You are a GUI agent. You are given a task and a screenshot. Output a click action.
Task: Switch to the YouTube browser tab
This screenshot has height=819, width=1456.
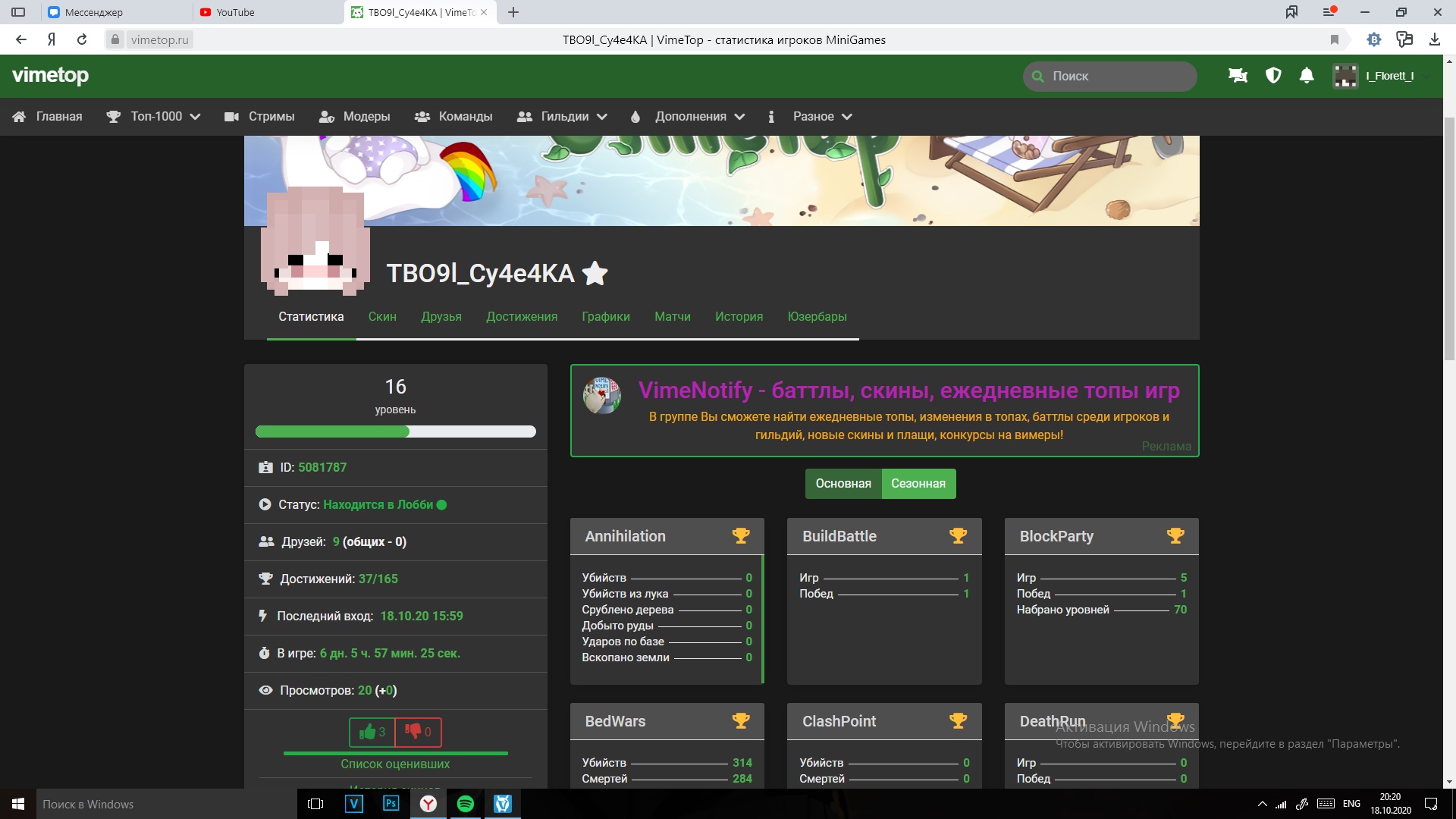click(x=268, y=12)
